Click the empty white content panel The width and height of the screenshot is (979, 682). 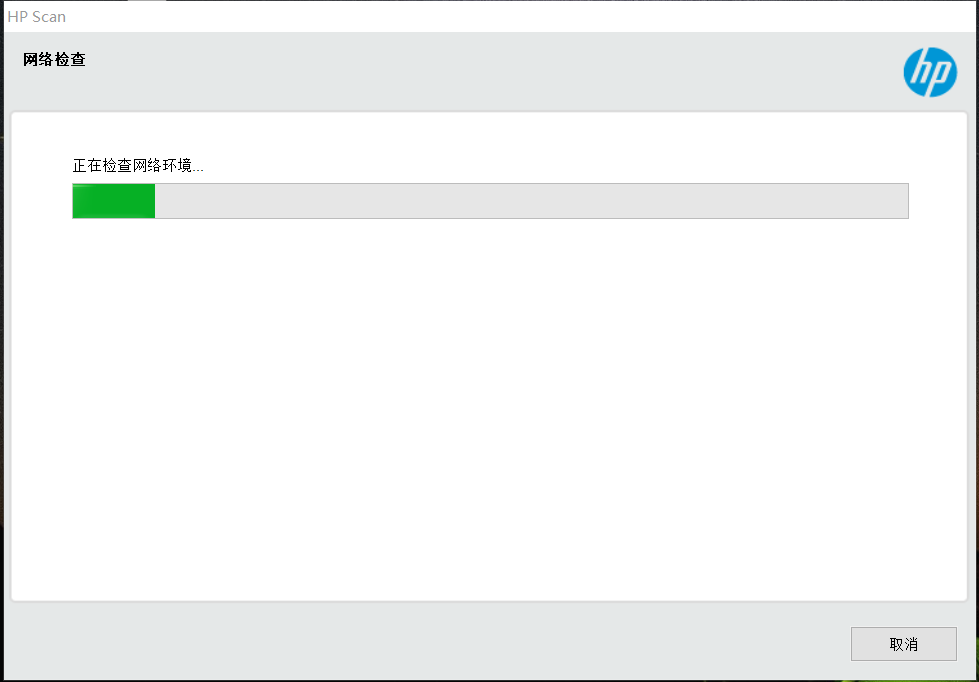[489, 406]
